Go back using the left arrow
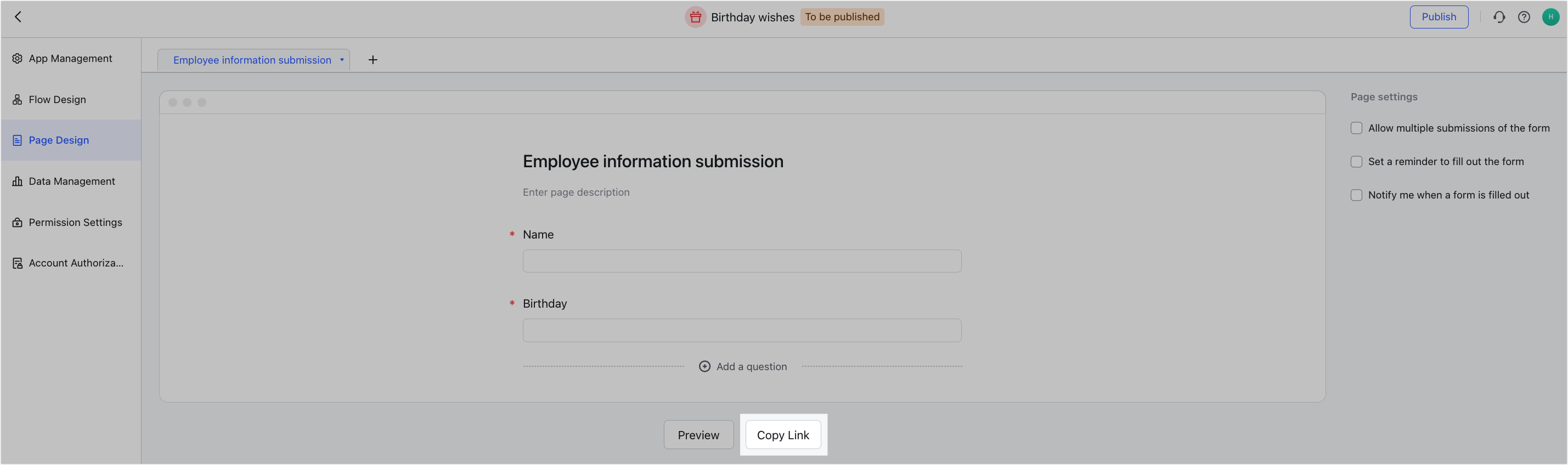This screenshot has height=465, width=1568. pos(18,17)
